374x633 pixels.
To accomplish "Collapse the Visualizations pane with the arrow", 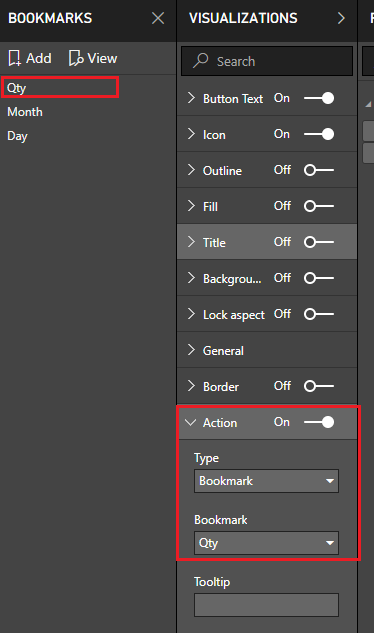I will point(341,18).
